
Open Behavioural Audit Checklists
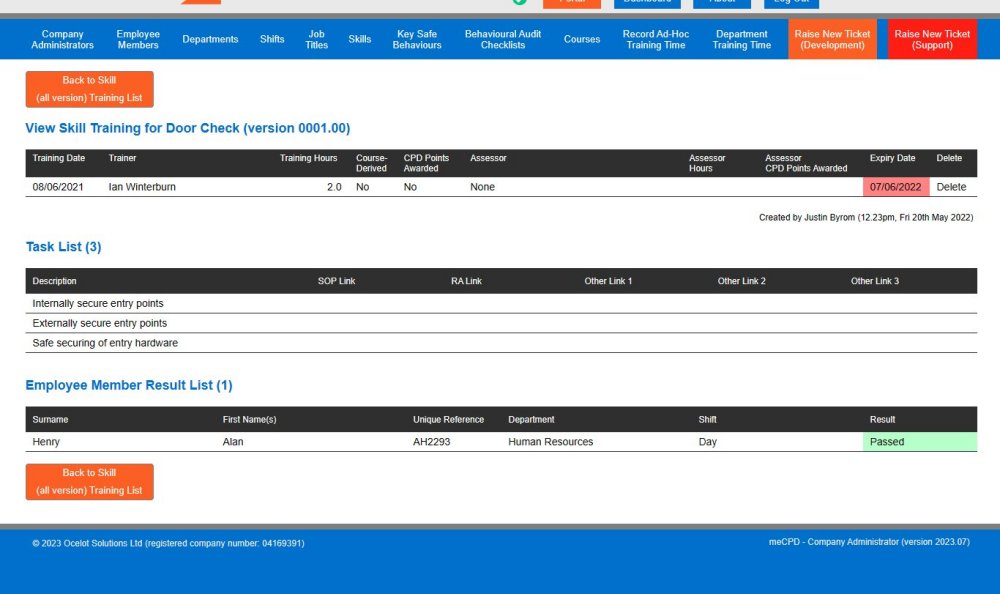tap(503, 39)
